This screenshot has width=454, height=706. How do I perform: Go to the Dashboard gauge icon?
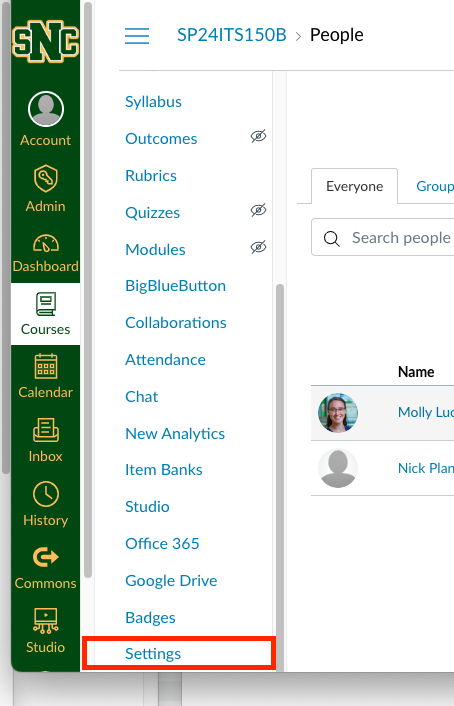[x=45, y=243]
